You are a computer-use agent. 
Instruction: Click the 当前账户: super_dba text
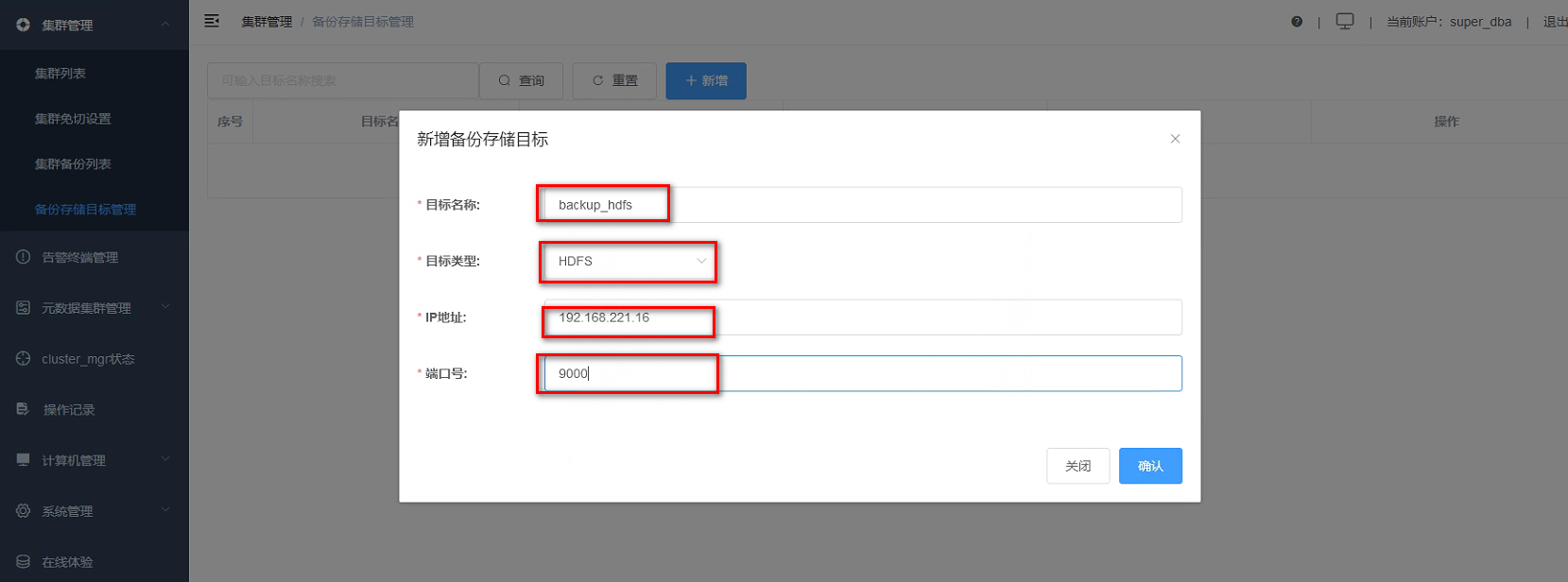[x=1449, y=22]
